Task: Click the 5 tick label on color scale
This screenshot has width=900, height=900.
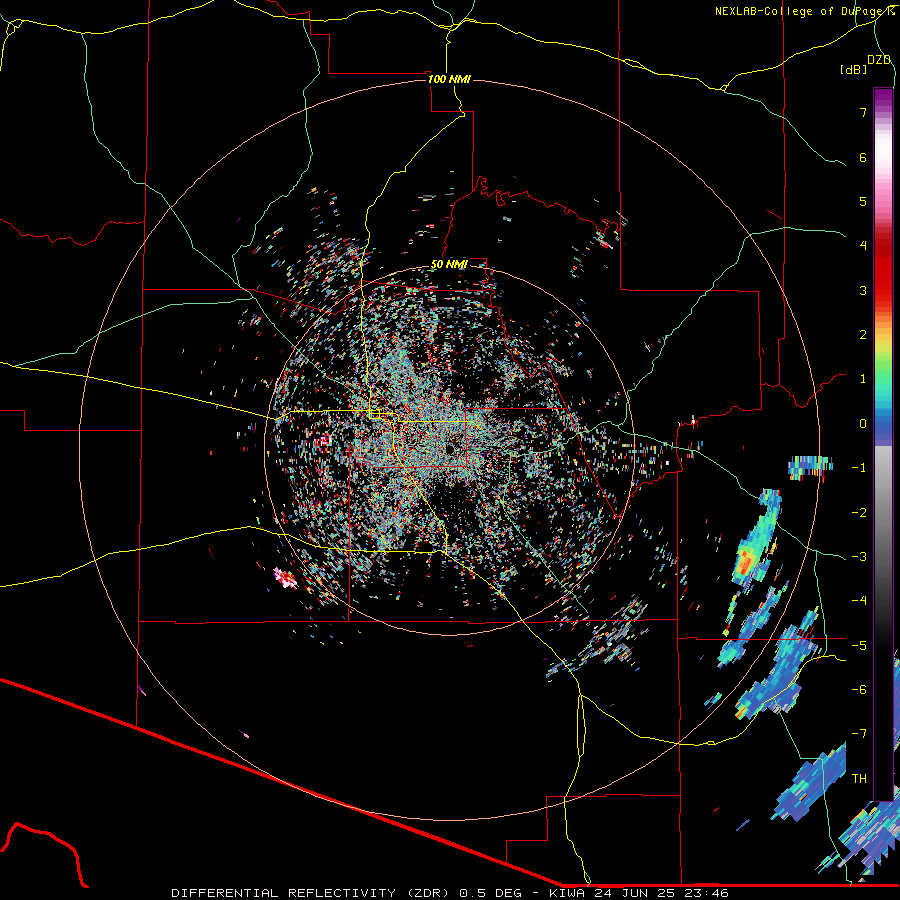Action: 863,201
